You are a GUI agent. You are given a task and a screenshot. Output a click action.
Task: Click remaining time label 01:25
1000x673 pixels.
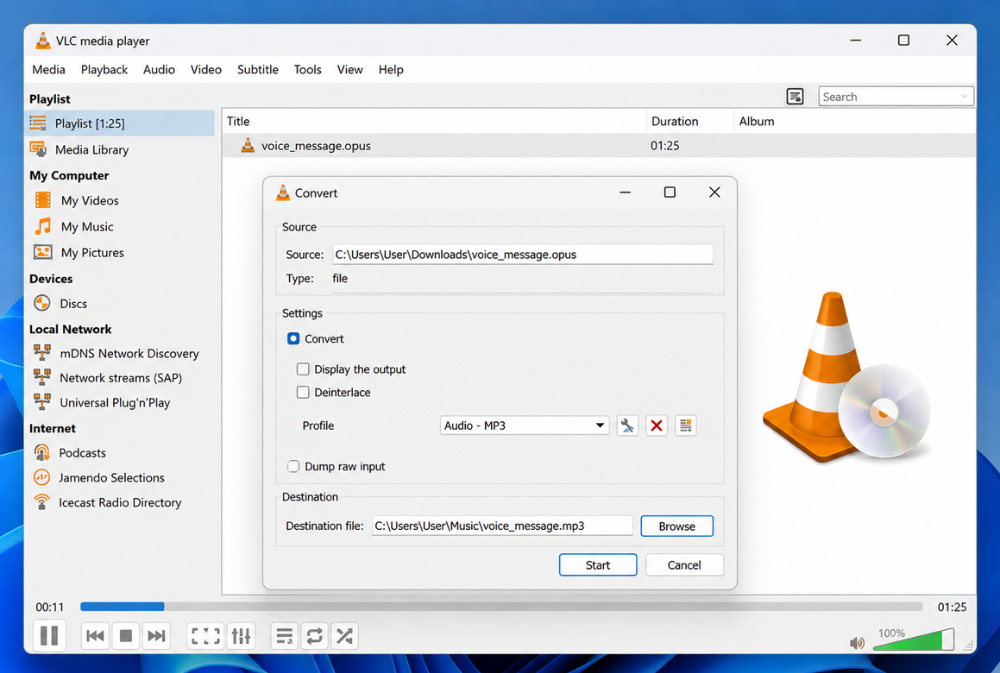tap(952, 607)
